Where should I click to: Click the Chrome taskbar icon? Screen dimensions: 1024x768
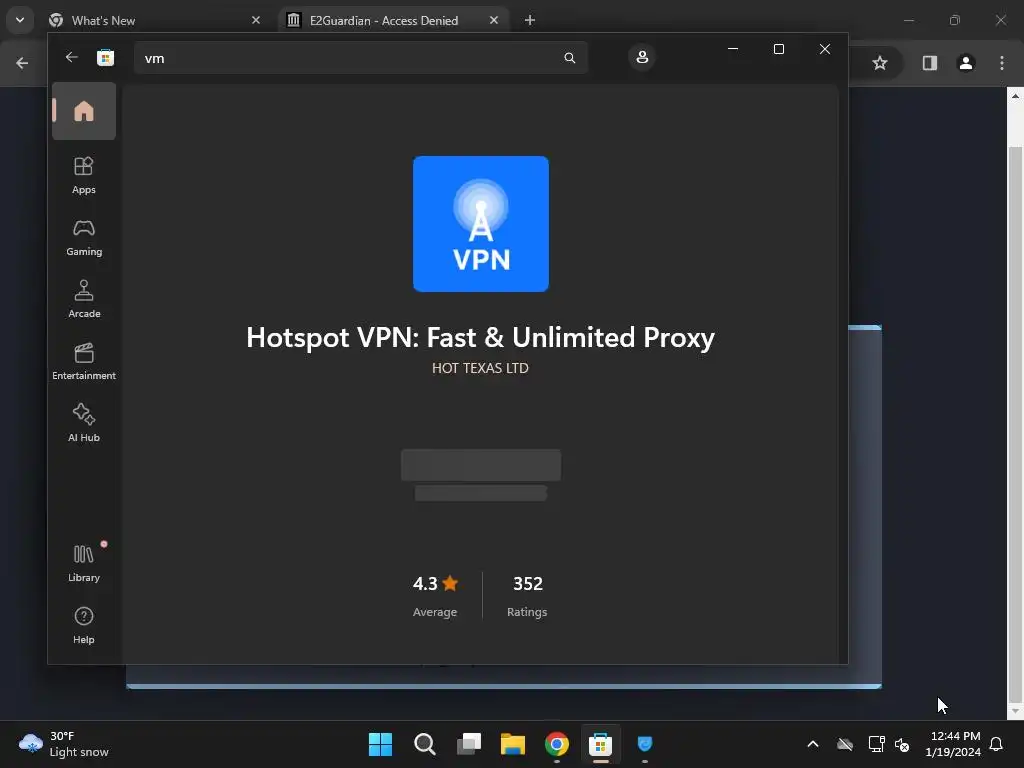tap(556, 744)
